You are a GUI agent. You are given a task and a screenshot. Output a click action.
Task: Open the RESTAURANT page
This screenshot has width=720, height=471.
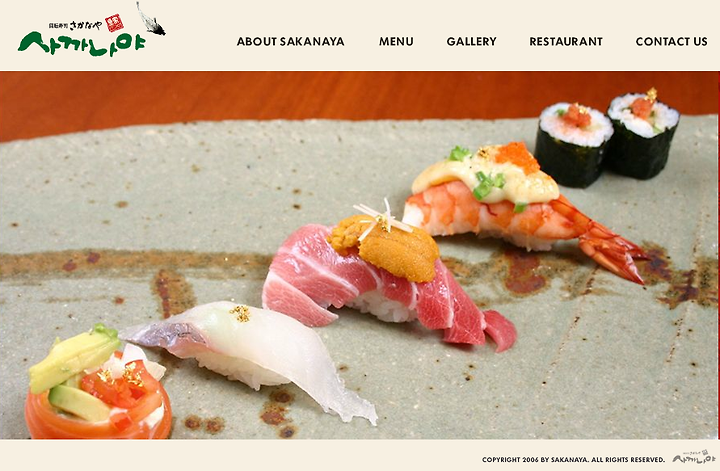[x=566, y=41]
